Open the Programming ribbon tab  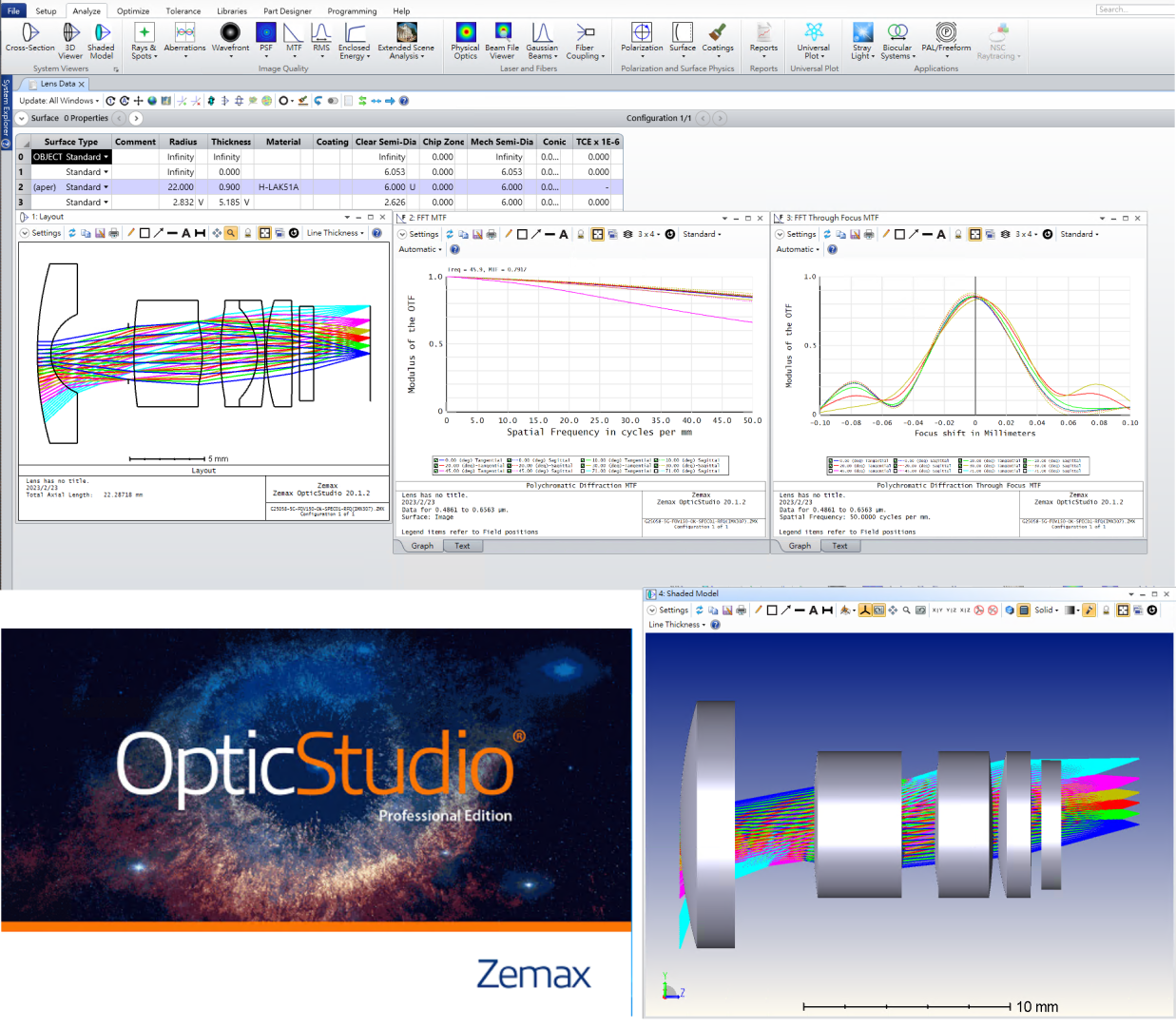(352, 10)
